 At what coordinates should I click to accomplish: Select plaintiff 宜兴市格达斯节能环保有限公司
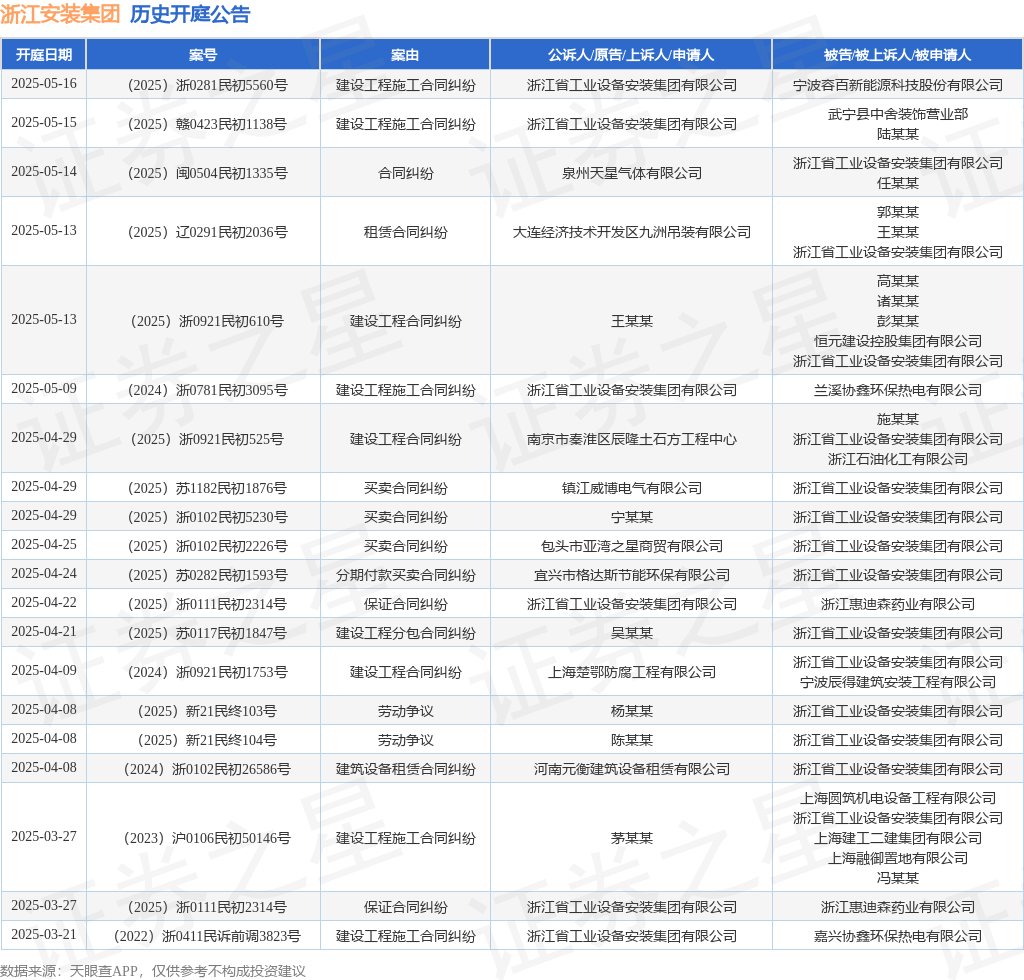point(632,575)
